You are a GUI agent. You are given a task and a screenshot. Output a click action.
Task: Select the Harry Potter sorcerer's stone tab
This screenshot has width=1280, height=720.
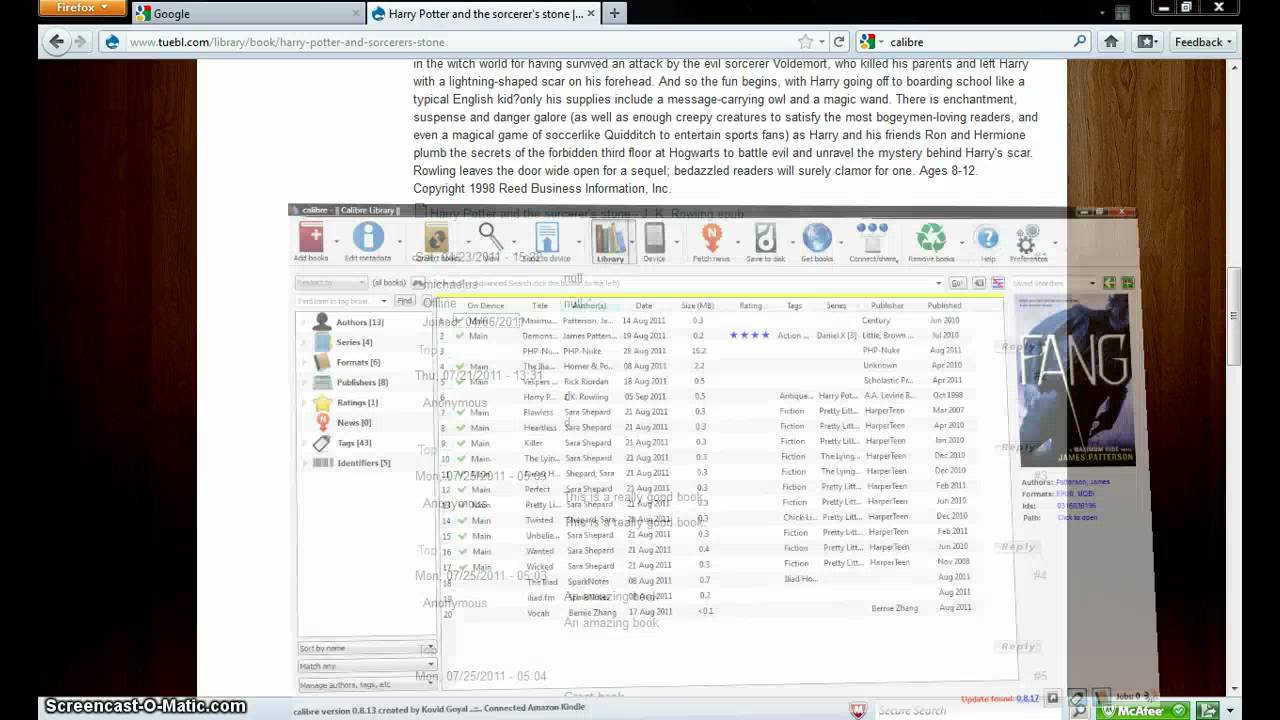coord(484,14)
